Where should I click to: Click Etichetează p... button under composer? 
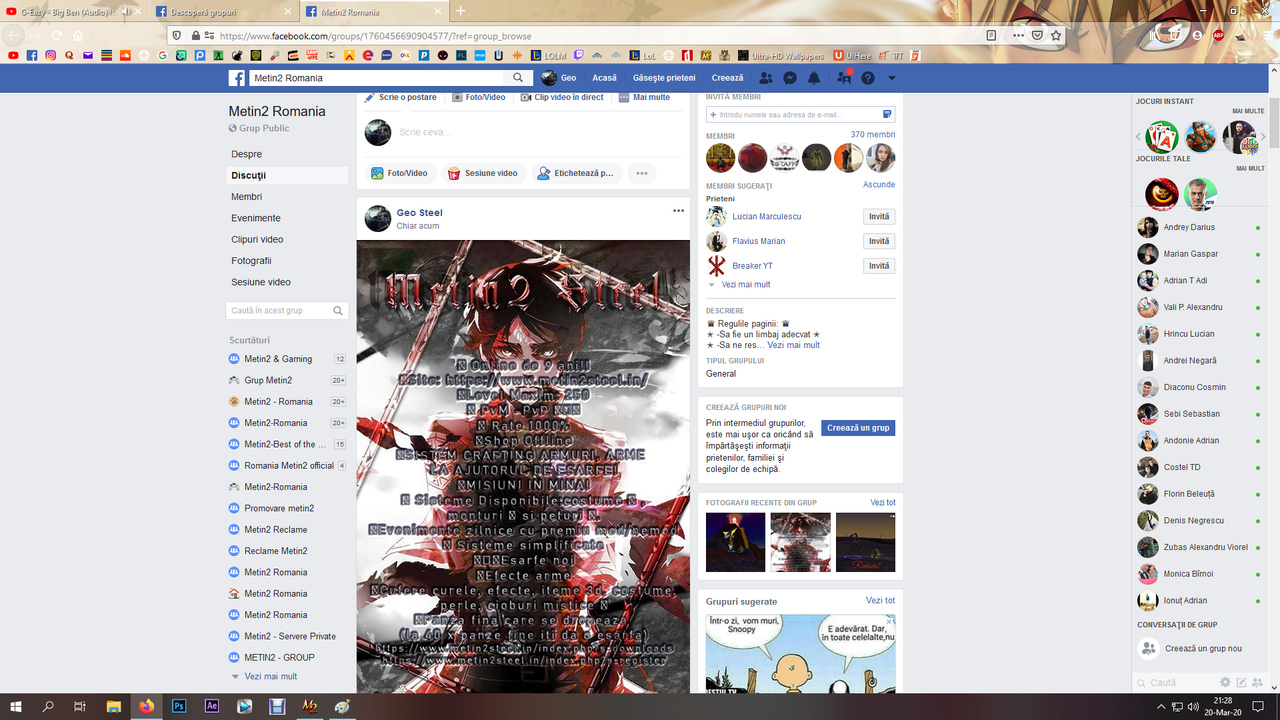(575, 173)
